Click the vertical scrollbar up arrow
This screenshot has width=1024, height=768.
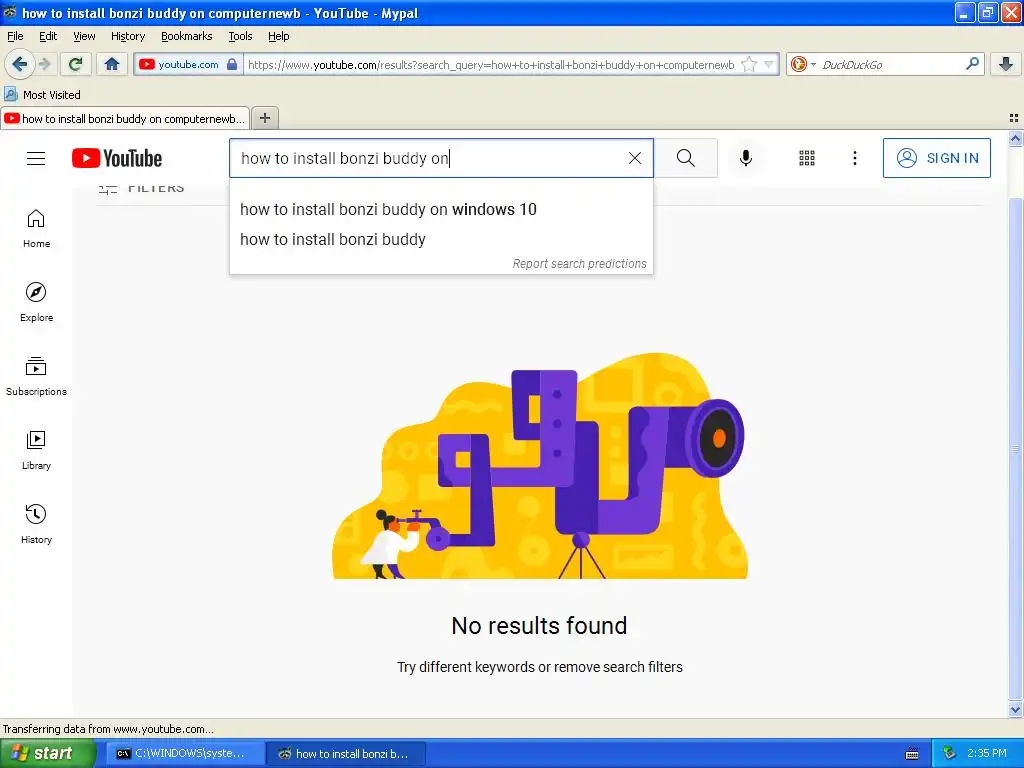tap(1015, 138)
